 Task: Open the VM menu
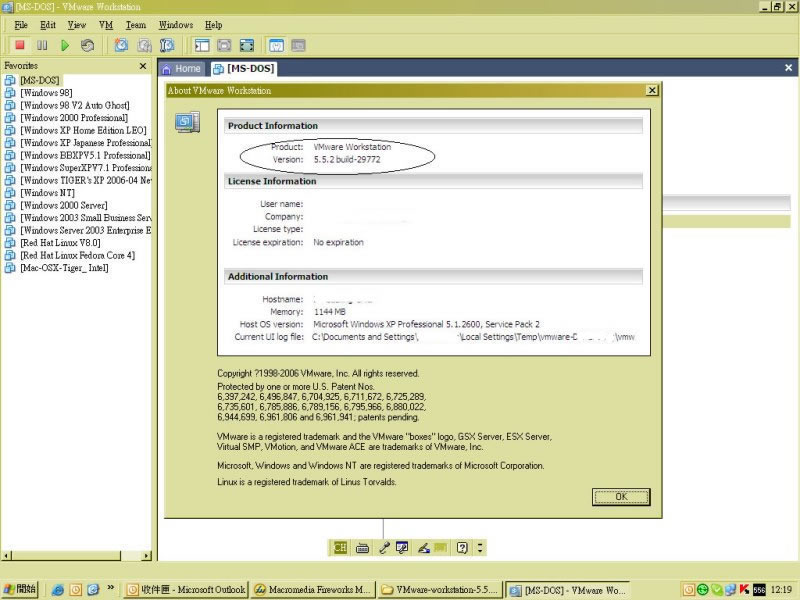tap(106, 24)
